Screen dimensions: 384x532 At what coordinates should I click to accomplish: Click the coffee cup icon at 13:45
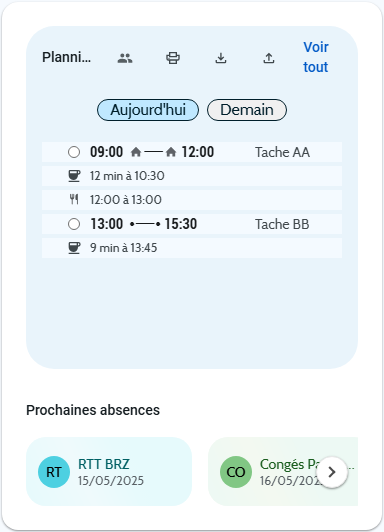pos(74,248)
